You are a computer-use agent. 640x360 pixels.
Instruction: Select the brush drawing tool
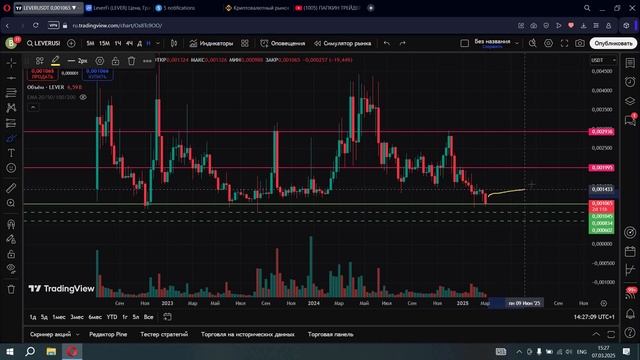coord(11,138)
